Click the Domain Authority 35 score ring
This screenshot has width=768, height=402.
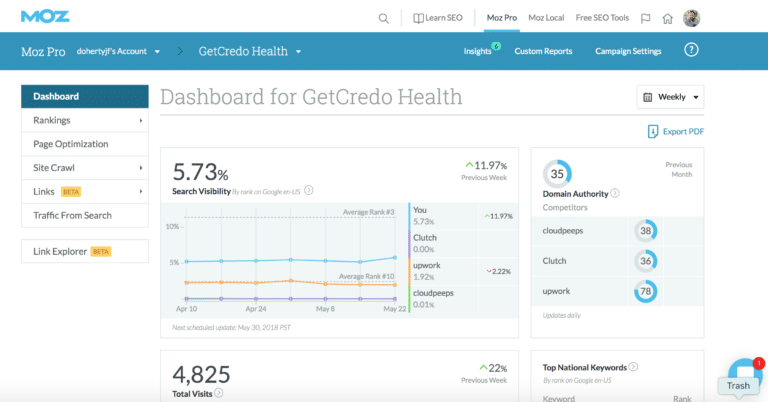pyautogui.click(x=557, y=174)
